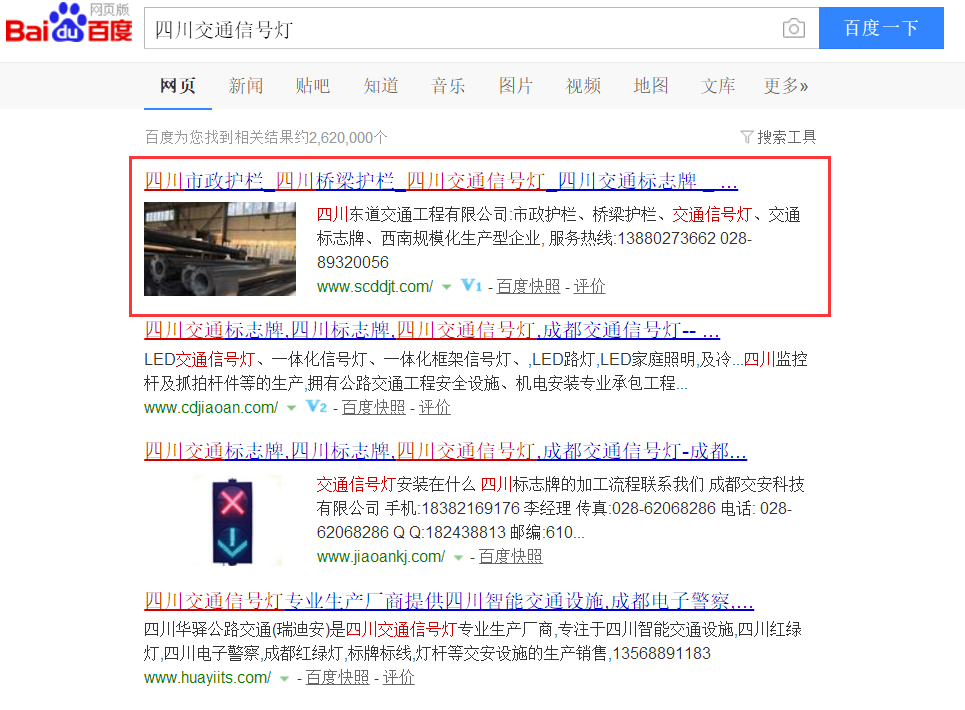Image resolution: width=965 pixels, height=710 pixels.
Task: Click the result count text 约2,620,000个
Action: coord(342,137)
